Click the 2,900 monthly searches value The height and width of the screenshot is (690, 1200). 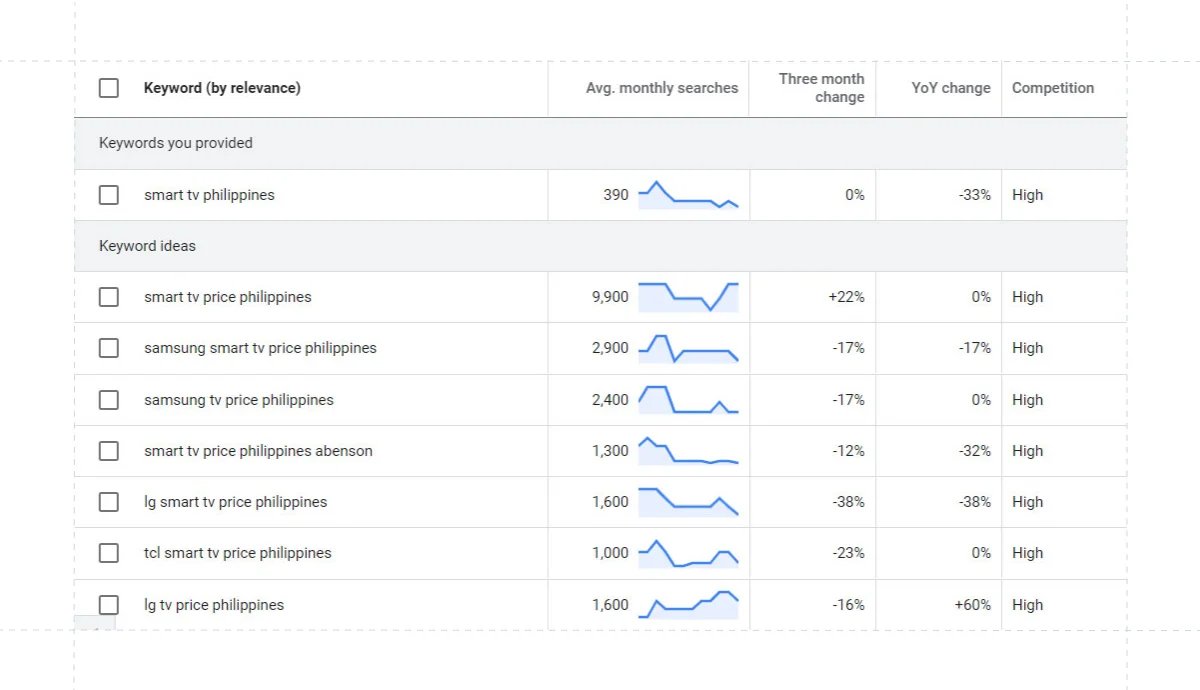point(610,348)
